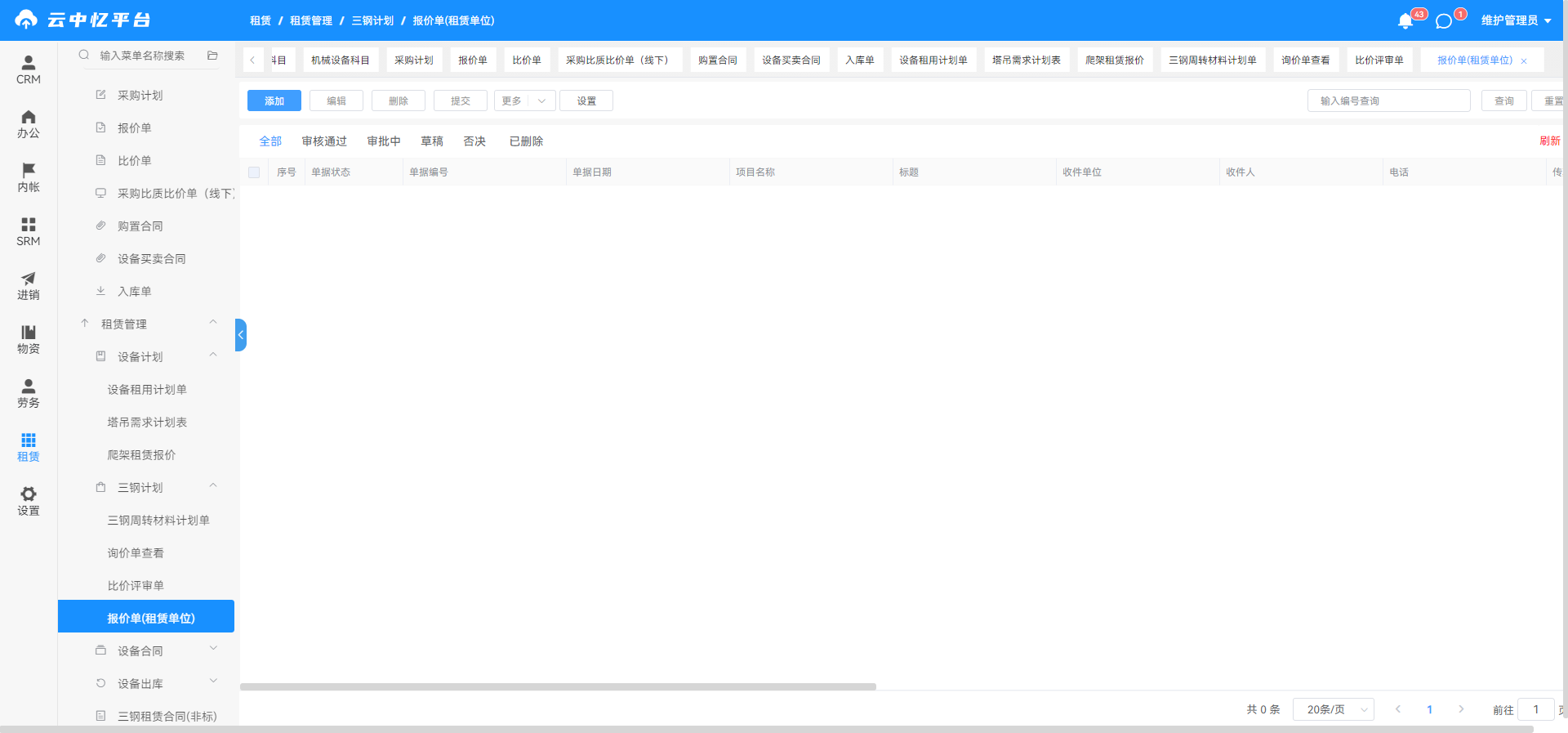Click the blue 添加 button
Image resolution: width=1568 pixels, height=733 pixels.
[x=274, y=101]
